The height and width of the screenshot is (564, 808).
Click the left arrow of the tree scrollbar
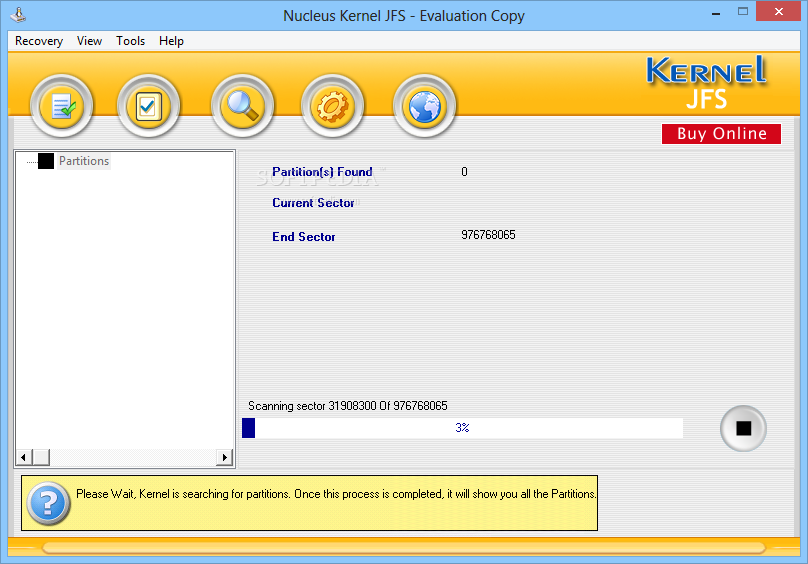[23, 457]
